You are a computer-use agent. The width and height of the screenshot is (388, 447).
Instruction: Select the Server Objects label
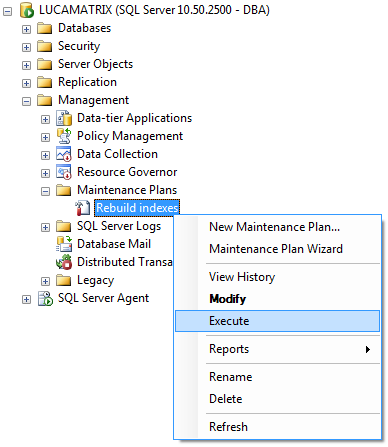[95, 64]
